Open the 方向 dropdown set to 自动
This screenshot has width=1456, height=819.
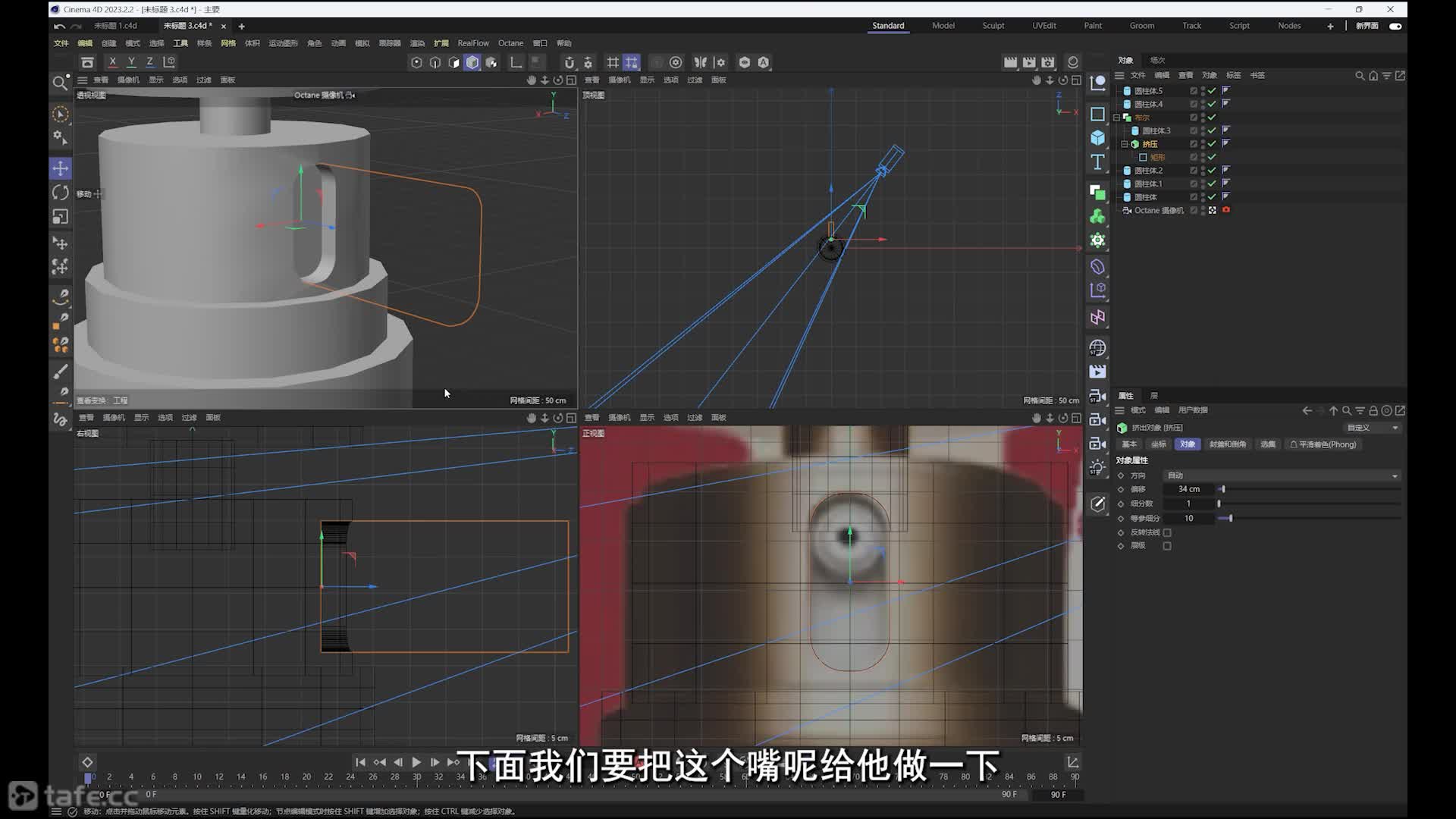pyautogui.click(x=1282, y=475)
